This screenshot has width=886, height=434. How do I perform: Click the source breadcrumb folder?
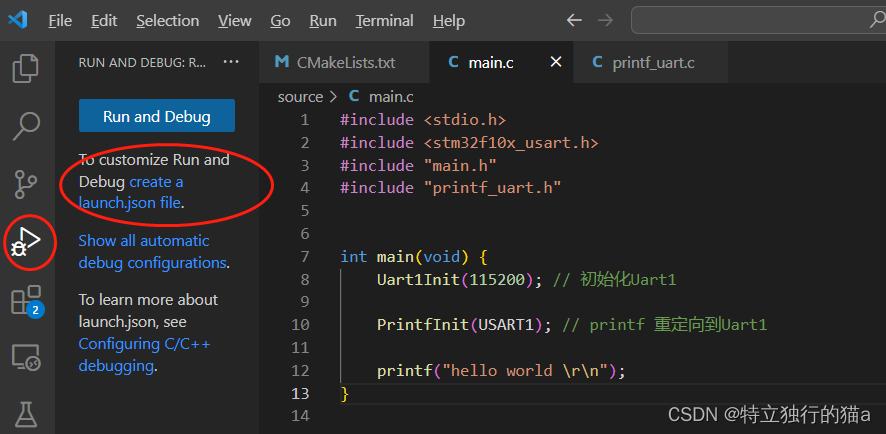[x=300, y=97]
